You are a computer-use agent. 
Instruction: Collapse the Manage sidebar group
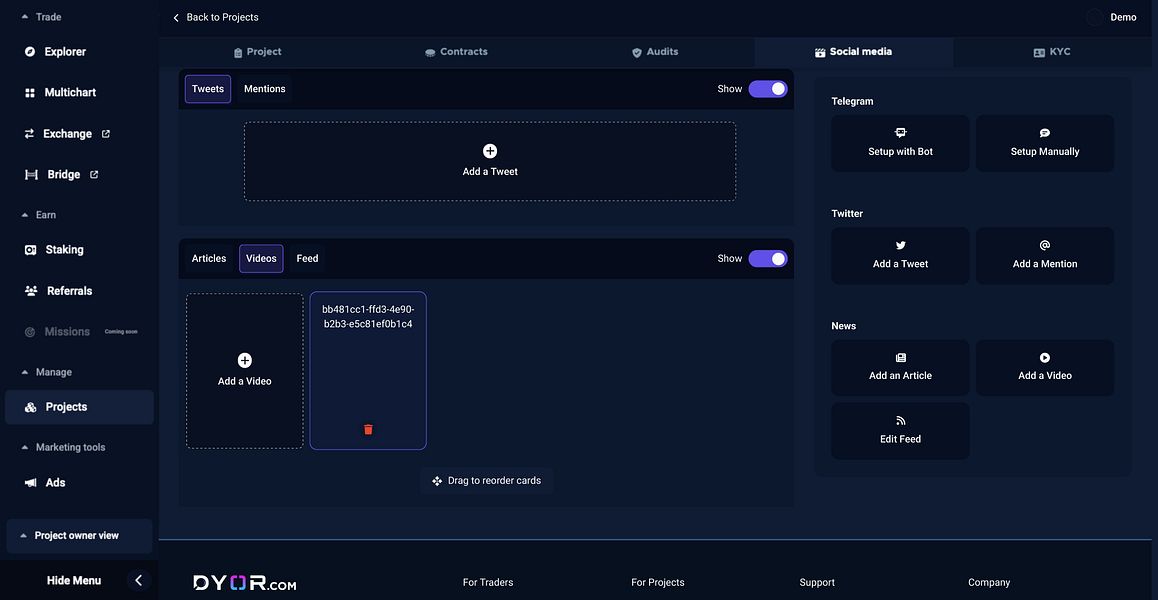point(47,372)
